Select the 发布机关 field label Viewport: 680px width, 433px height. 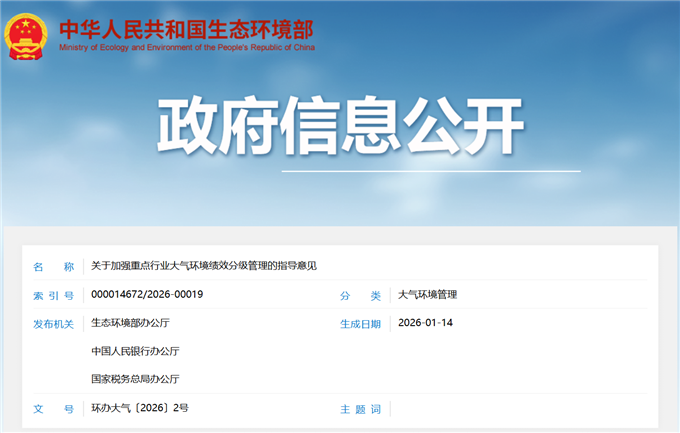point(53,324)
